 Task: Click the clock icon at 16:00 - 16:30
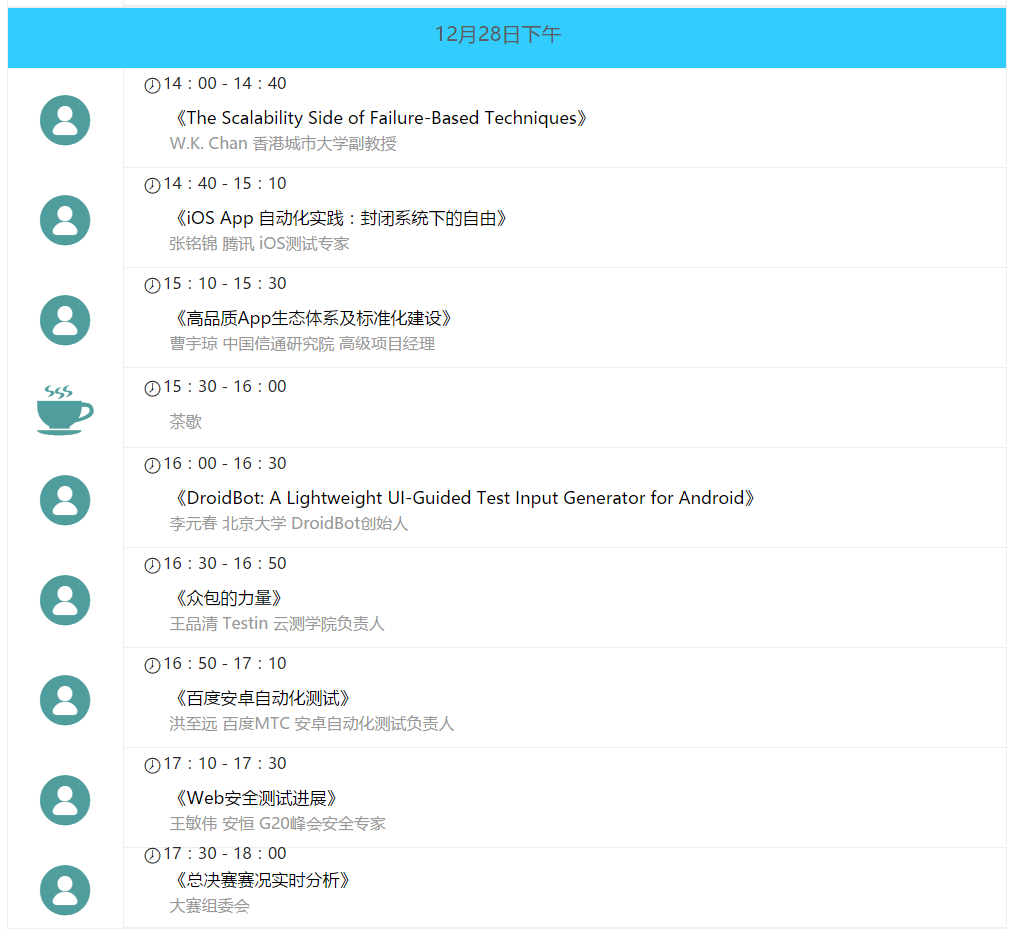click(152, 465)
